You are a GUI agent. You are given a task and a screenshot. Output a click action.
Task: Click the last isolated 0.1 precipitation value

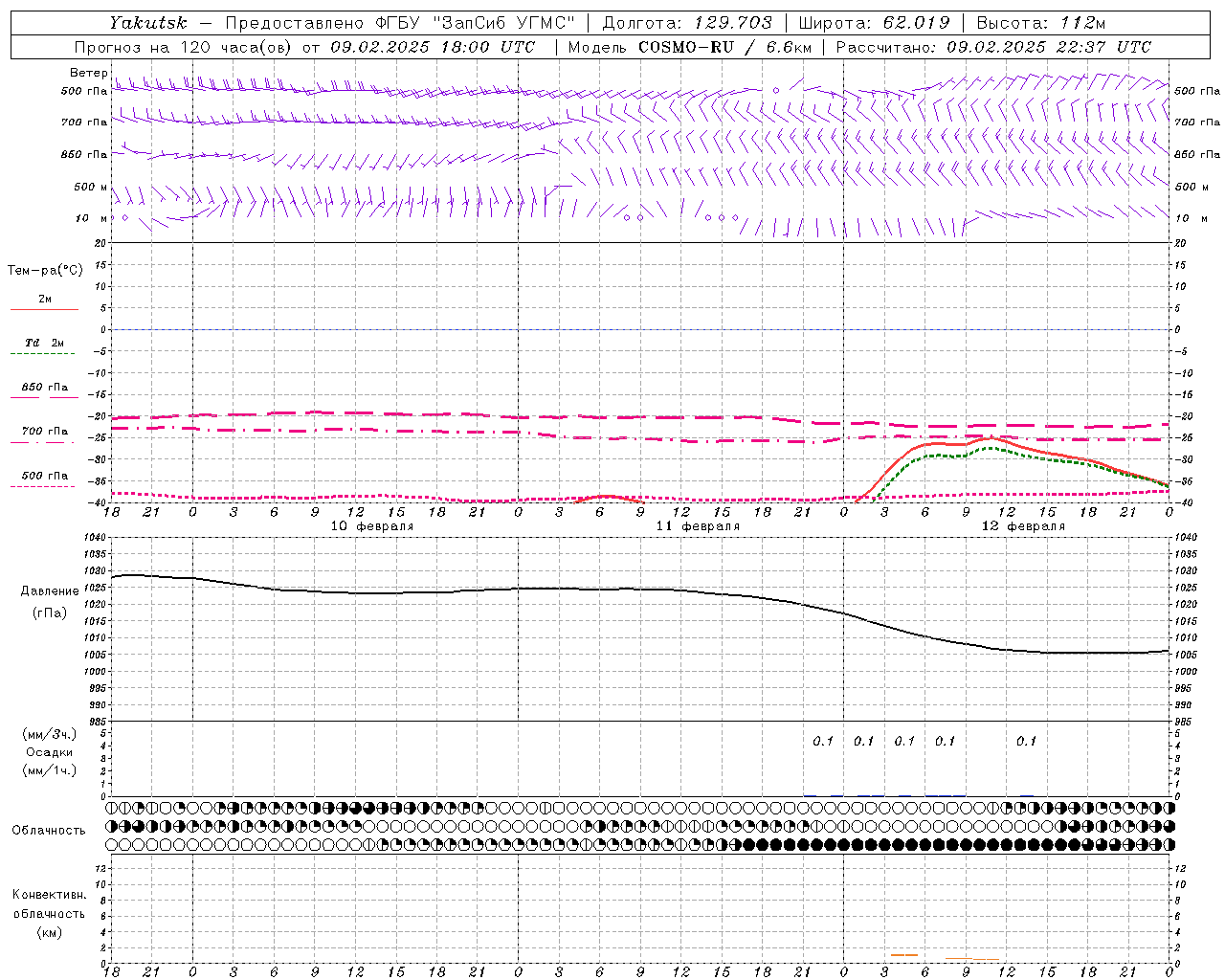(x=1026, y=741)
